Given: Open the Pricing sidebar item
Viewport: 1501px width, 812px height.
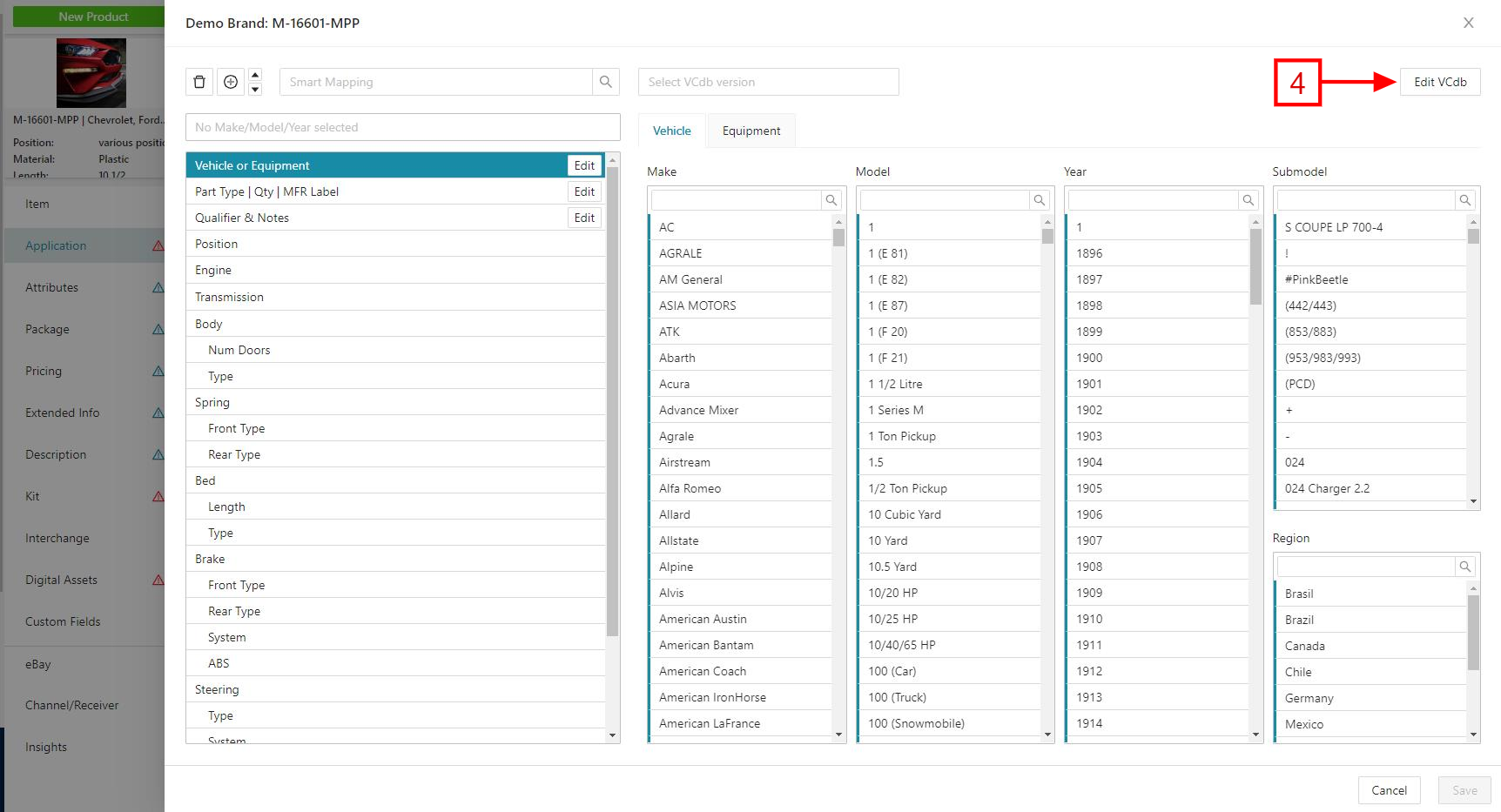Looking at the screenshot, I should pyautogui.click(x=44, y=371).
